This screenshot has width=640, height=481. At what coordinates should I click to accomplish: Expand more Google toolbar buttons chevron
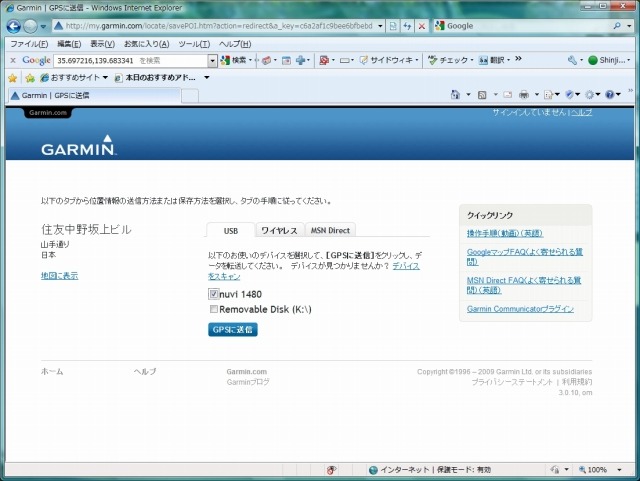pyautogui.click(x=518, y=59)
